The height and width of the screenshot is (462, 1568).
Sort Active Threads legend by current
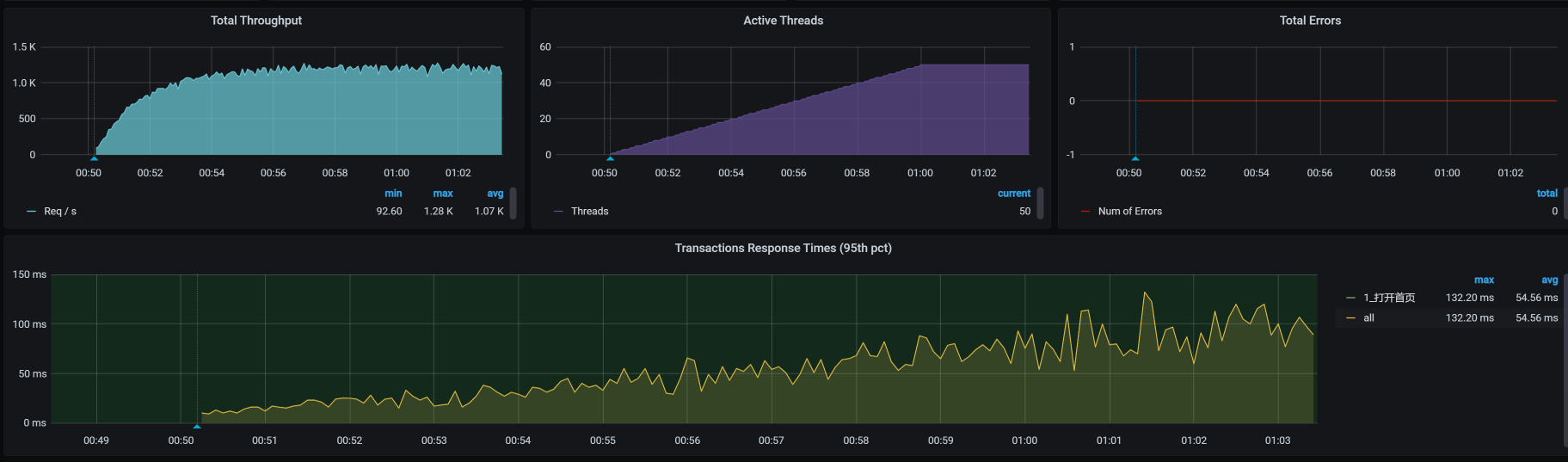[x=1013, y=194]
